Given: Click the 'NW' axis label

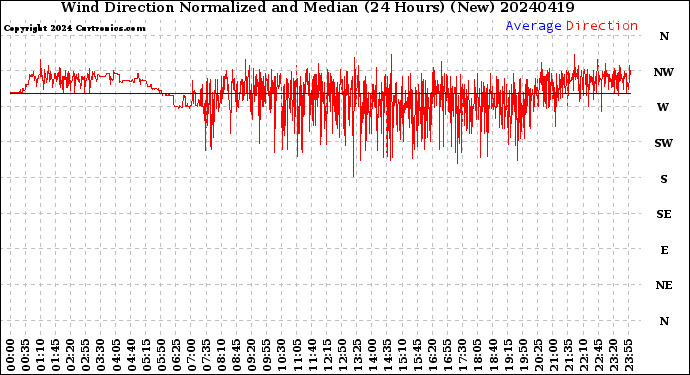Looking at the screenshot, I should (x=664, y=72).
